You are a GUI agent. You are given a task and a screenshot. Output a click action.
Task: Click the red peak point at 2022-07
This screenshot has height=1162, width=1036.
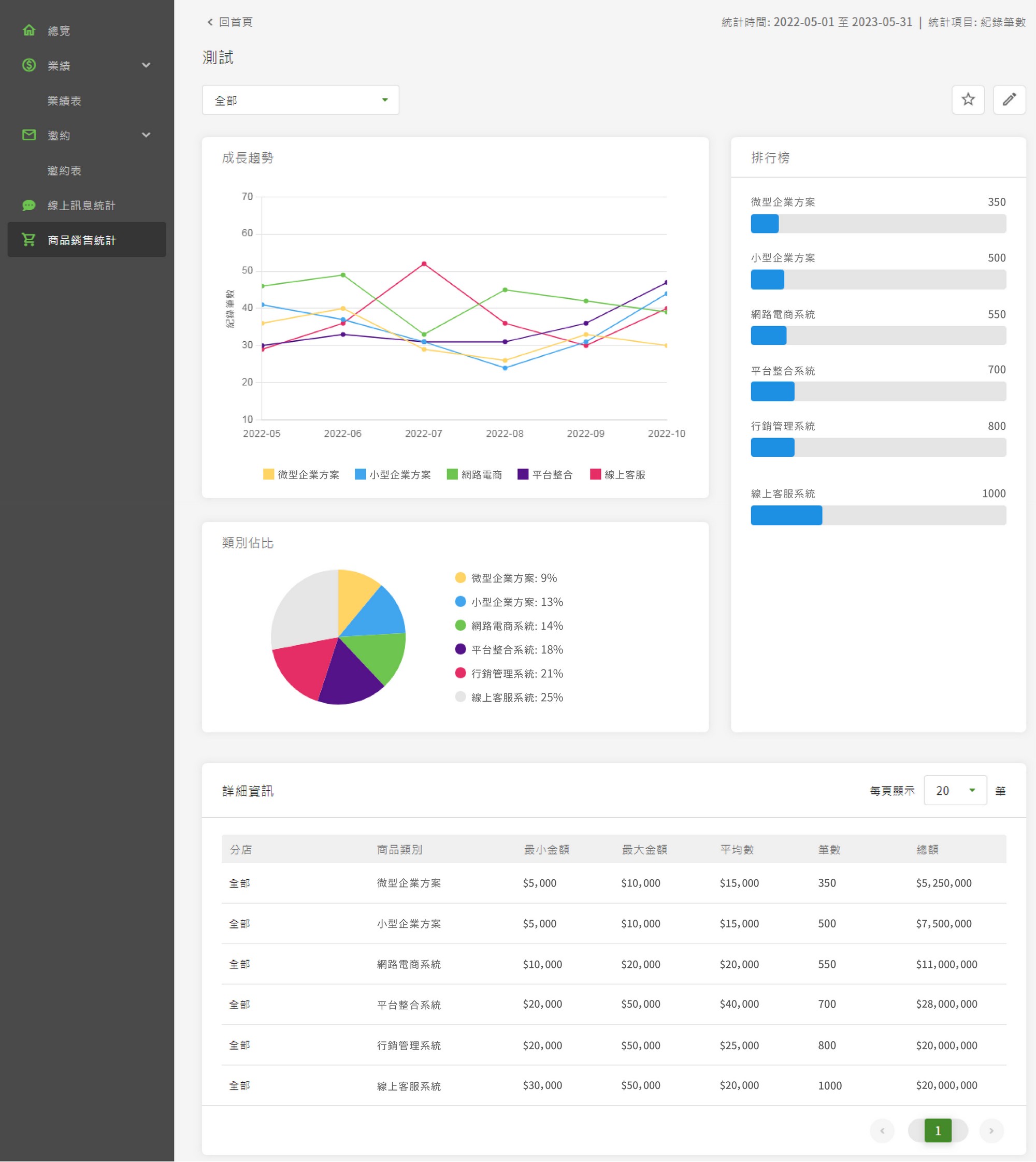point(424,264)
